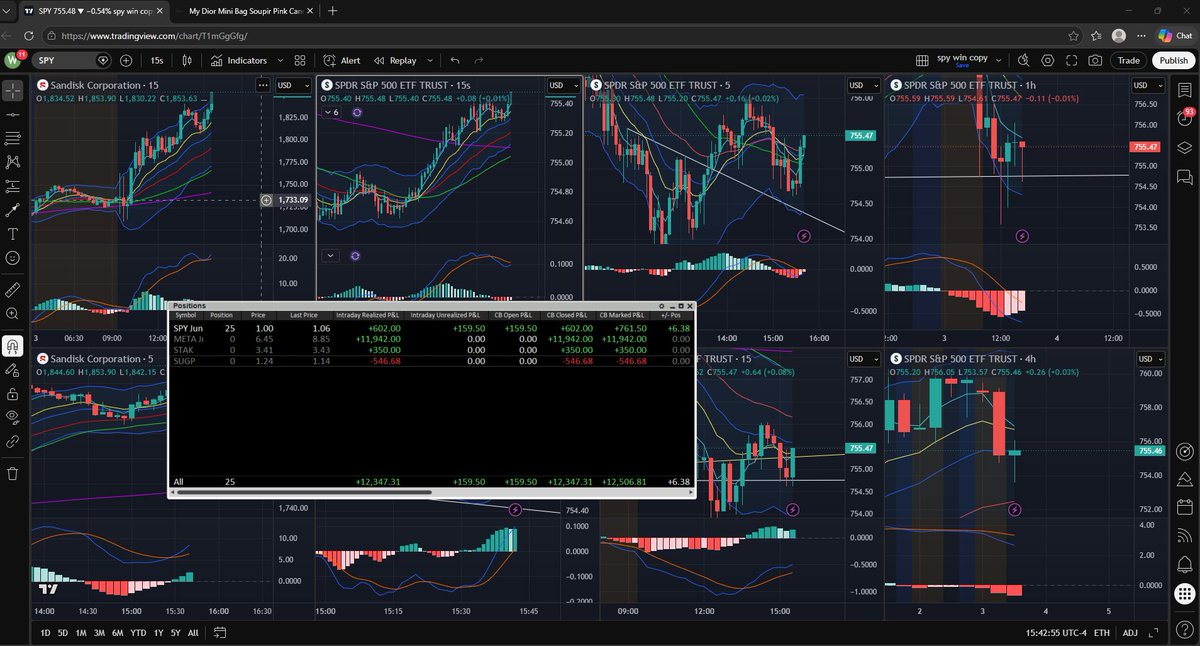Open the emoji and icons tool
This screenshot has width=1200, height=646.
coord(13,258)
